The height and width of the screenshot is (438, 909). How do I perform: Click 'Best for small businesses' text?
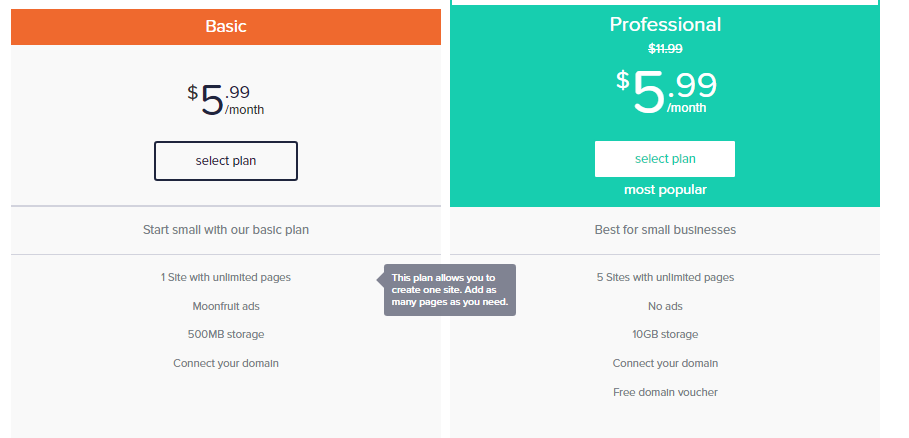click(665, 229)
